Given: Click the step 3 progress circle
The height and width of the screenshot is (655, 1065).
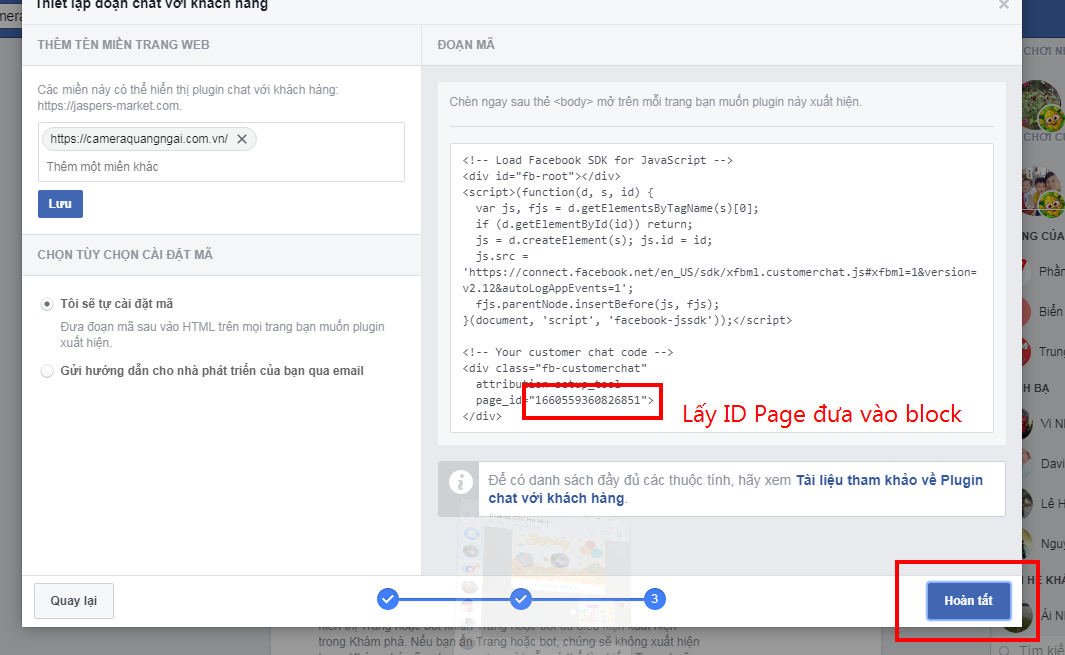Looking at the screenshot, I should pos(654,599).
